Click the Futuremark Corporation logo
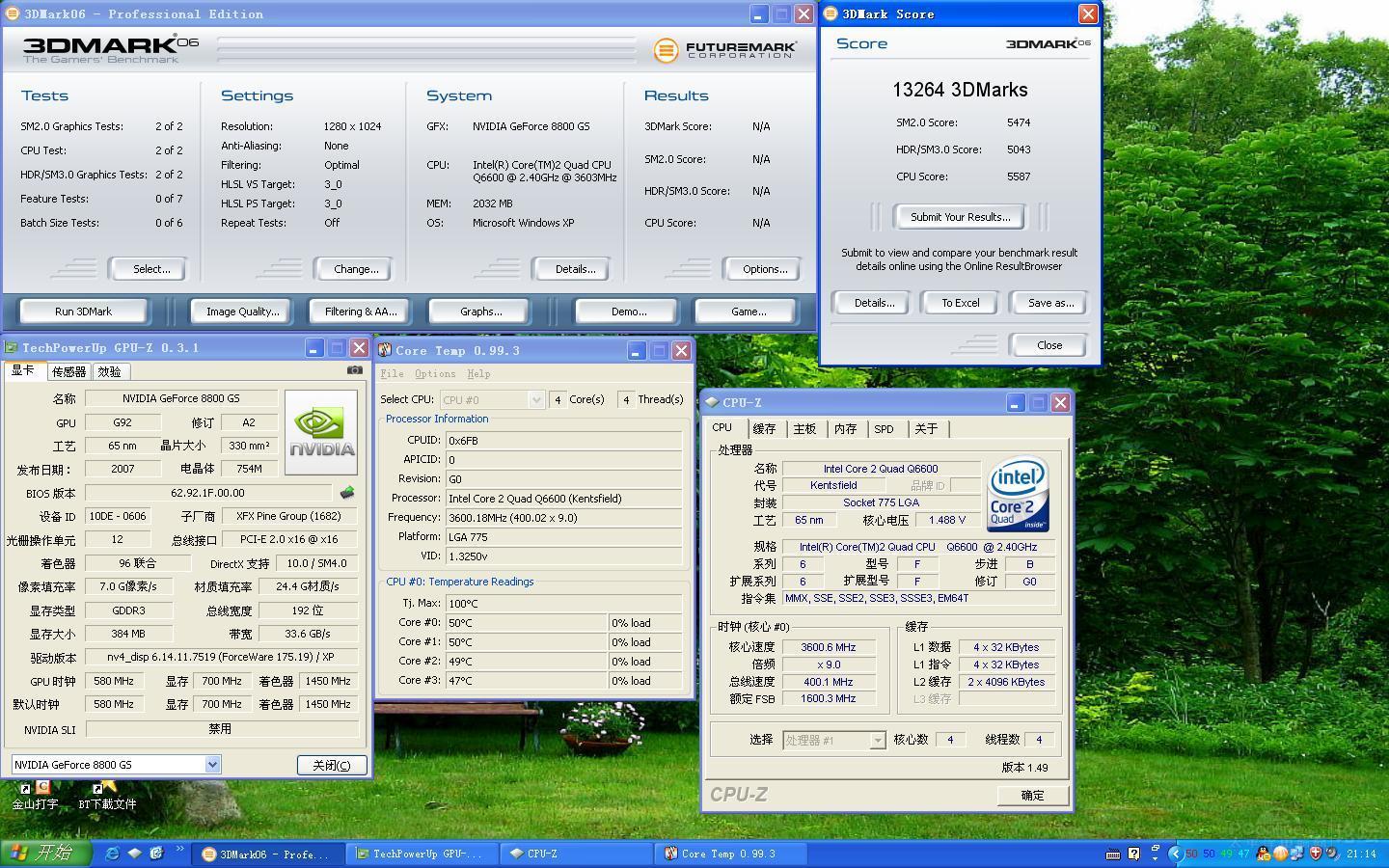Viewport: 1389px width, 868px height. 724,50
